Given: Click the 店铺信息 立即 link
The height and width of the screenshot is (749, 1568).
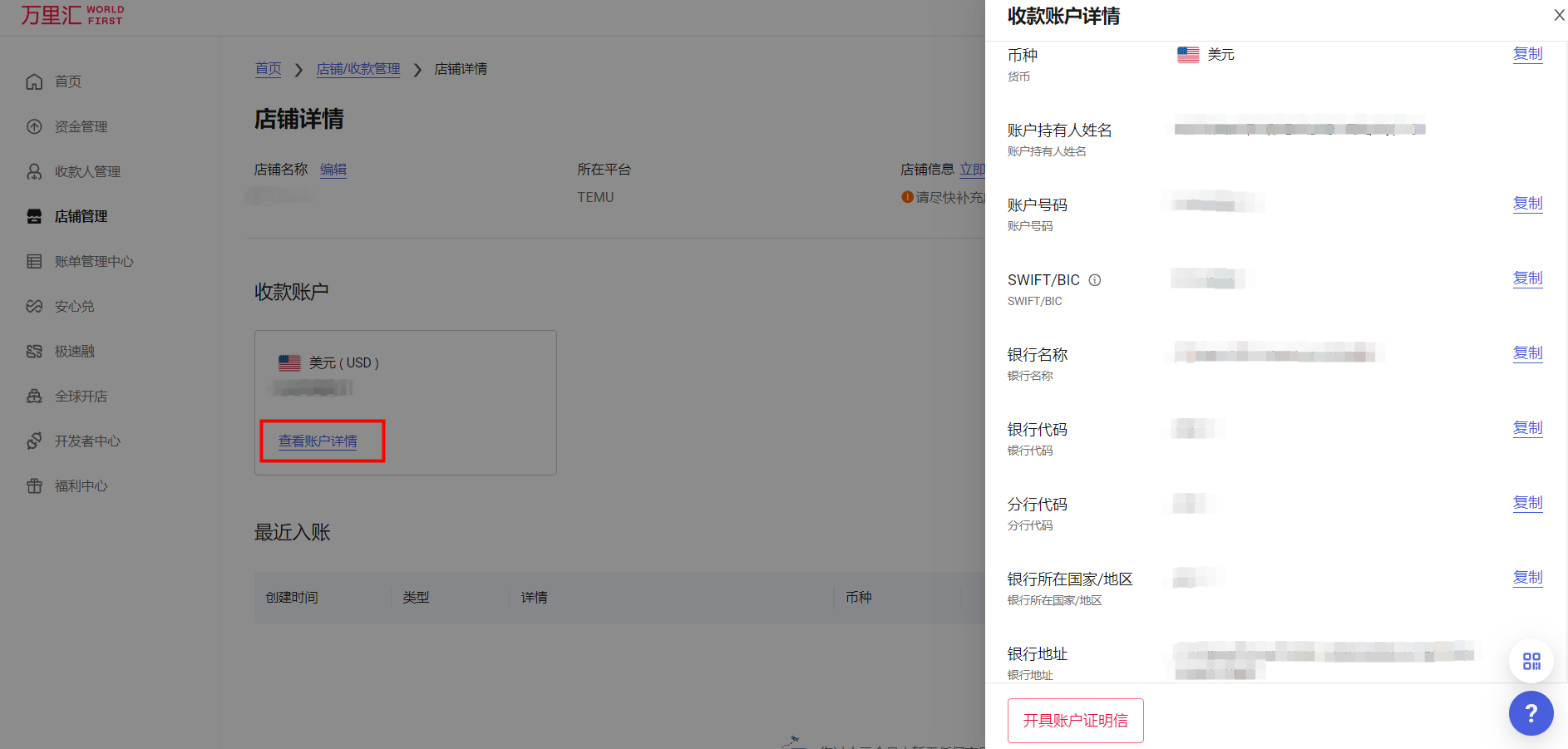Looking at the screenshot, I should [x=972, y=170].
